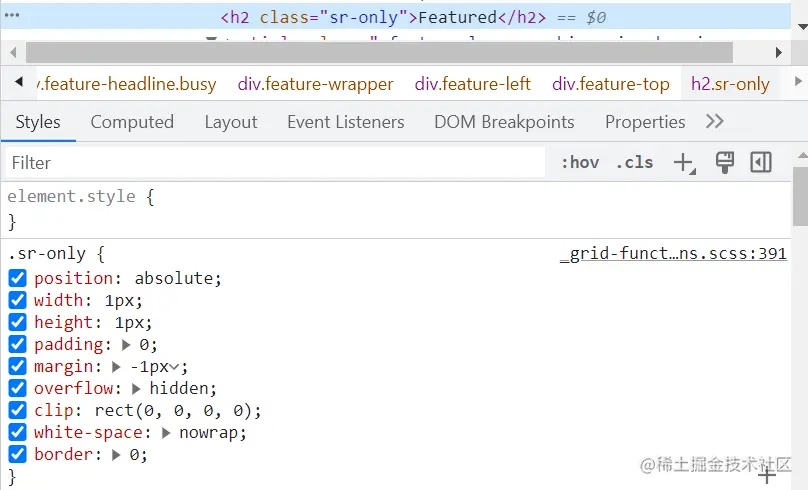Open the DOM Breakpoints tab

504,122
